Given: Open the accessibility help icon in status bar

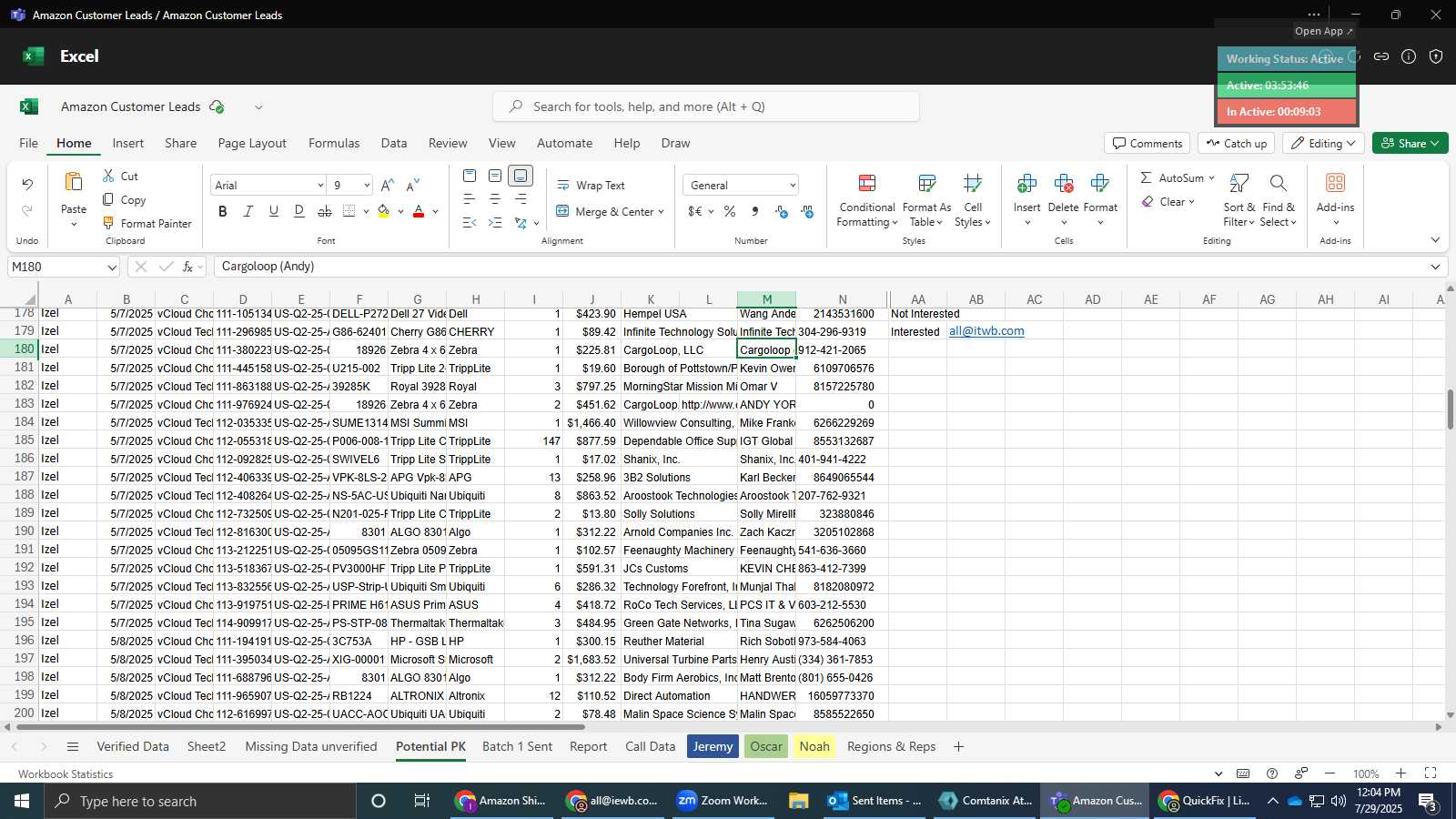Looking at the screenshot, I should click(x=1272, y=773).
